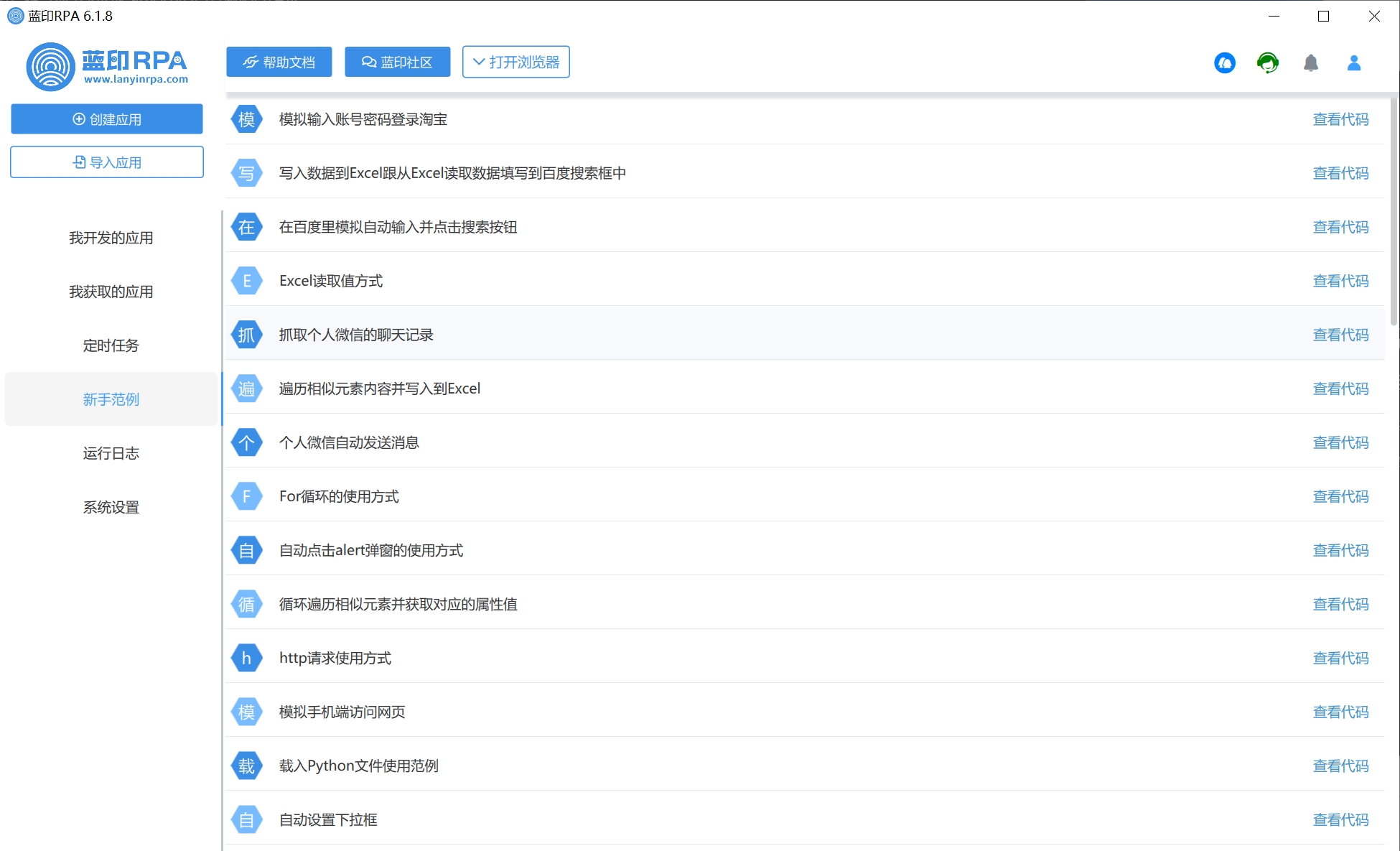
Task: Click the 在 hexagon icon for 百度搜索 example
Action: (x=246, y=227)
